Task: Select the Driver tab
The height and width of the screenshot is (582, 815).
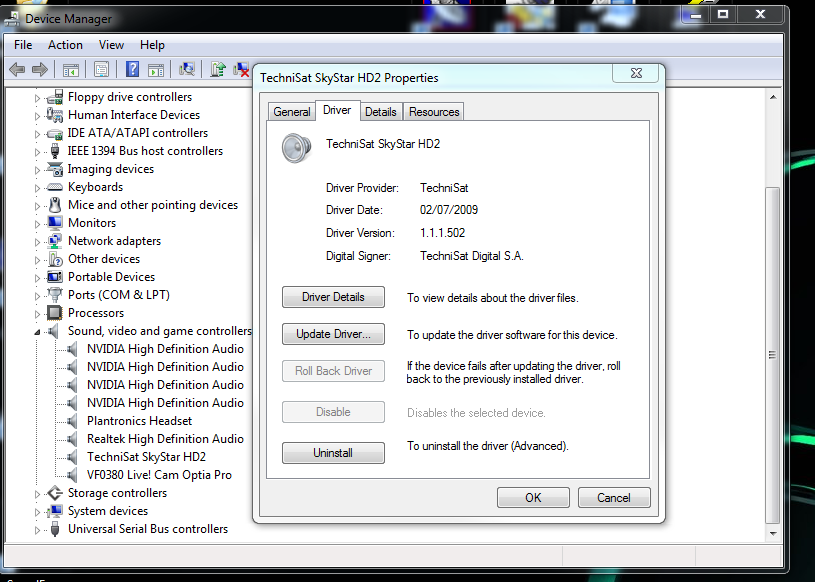Action: click(x=337, y=110)
